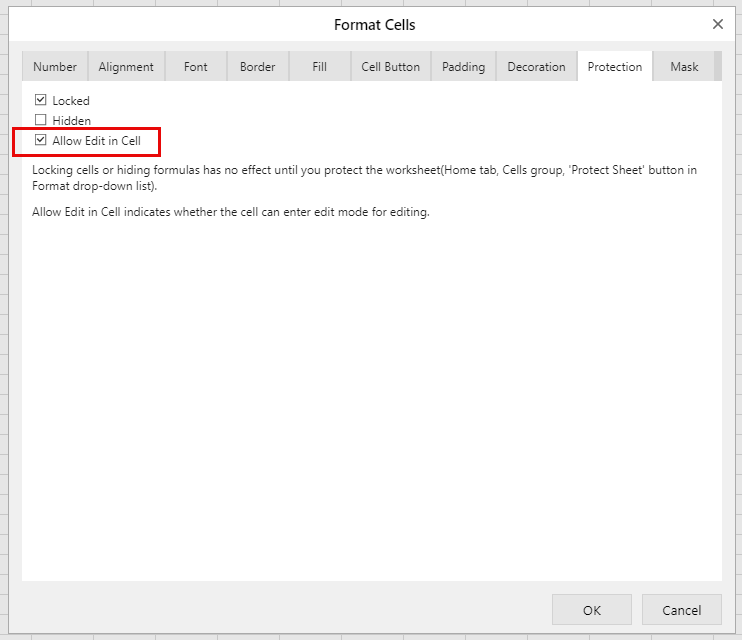Open the Alignment tab

point(126,67)
